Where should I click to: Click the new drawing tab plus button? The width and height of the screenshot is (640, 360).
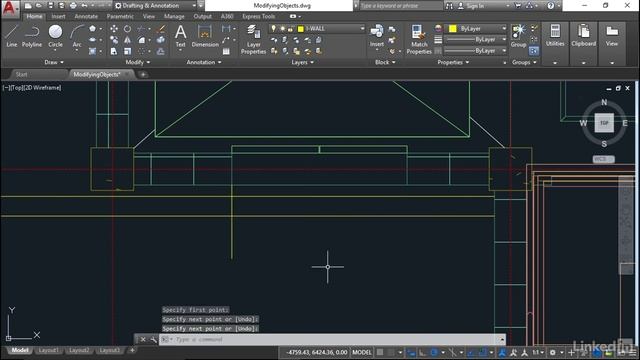pos(143,74)
